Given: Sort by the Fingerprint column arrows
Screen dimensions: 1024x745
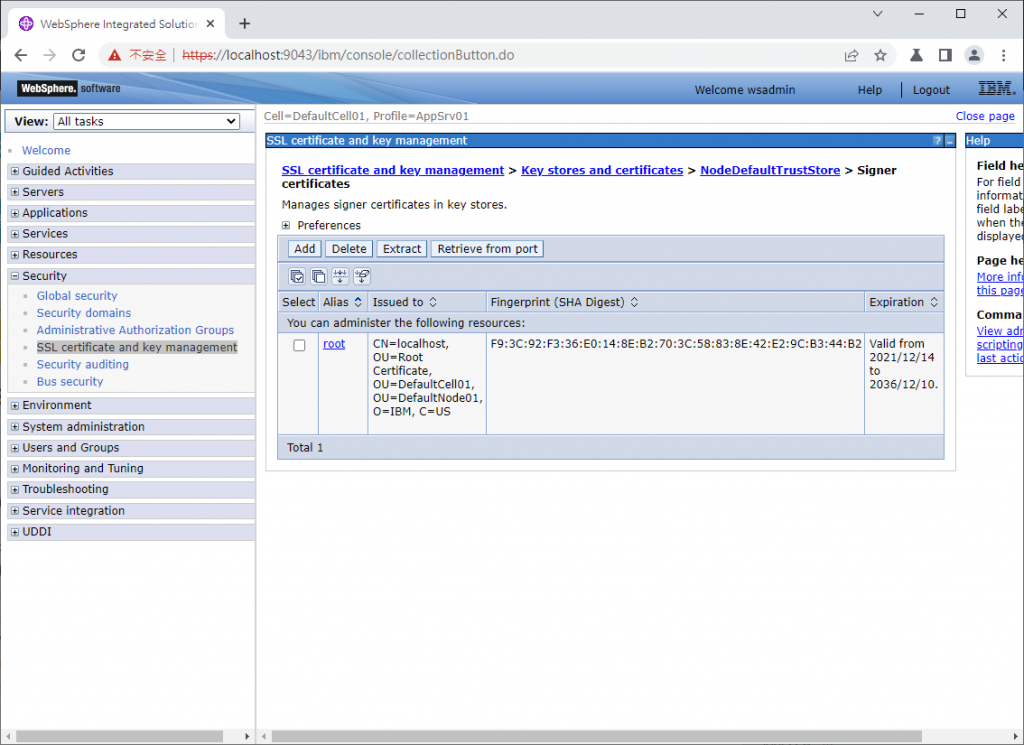Looking at the screenshot, I should (634, 302).
